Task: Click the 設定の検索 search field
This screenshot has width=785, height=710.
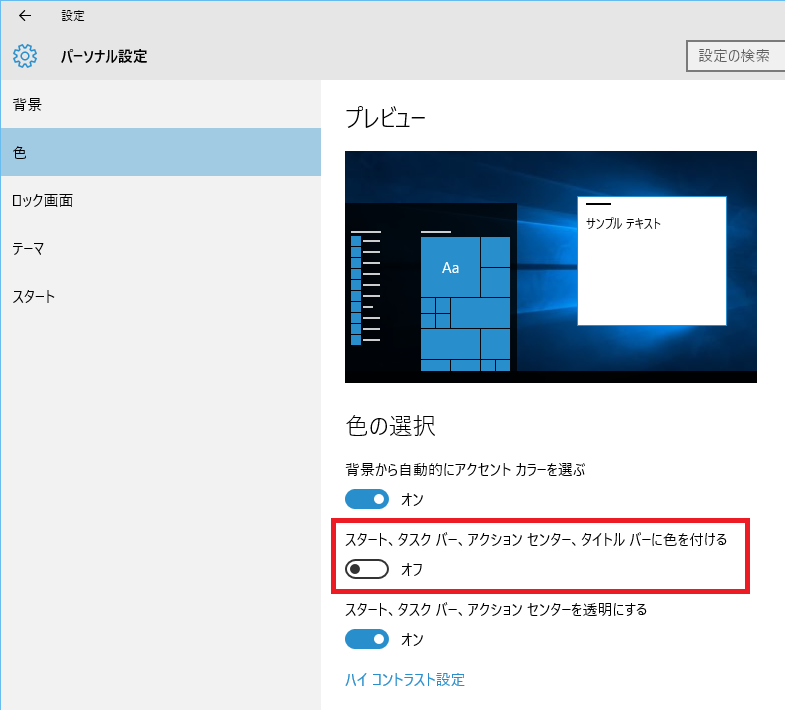Action: click(735, 56)
